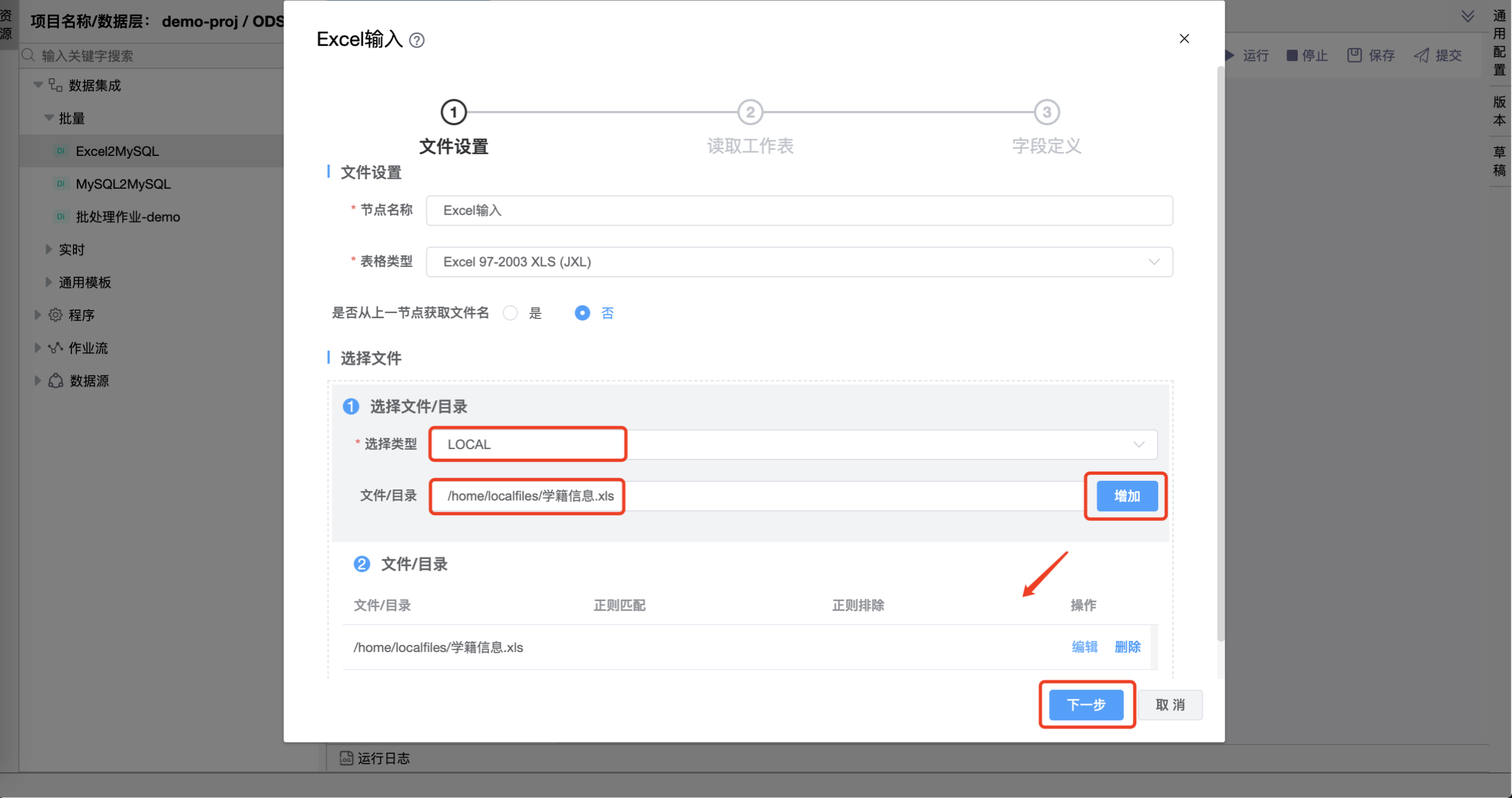The height and width of the screenshot is (798, 1512).
Task: Click the 提交 paper-plane icon
Action: click(x=1421, y=55)
